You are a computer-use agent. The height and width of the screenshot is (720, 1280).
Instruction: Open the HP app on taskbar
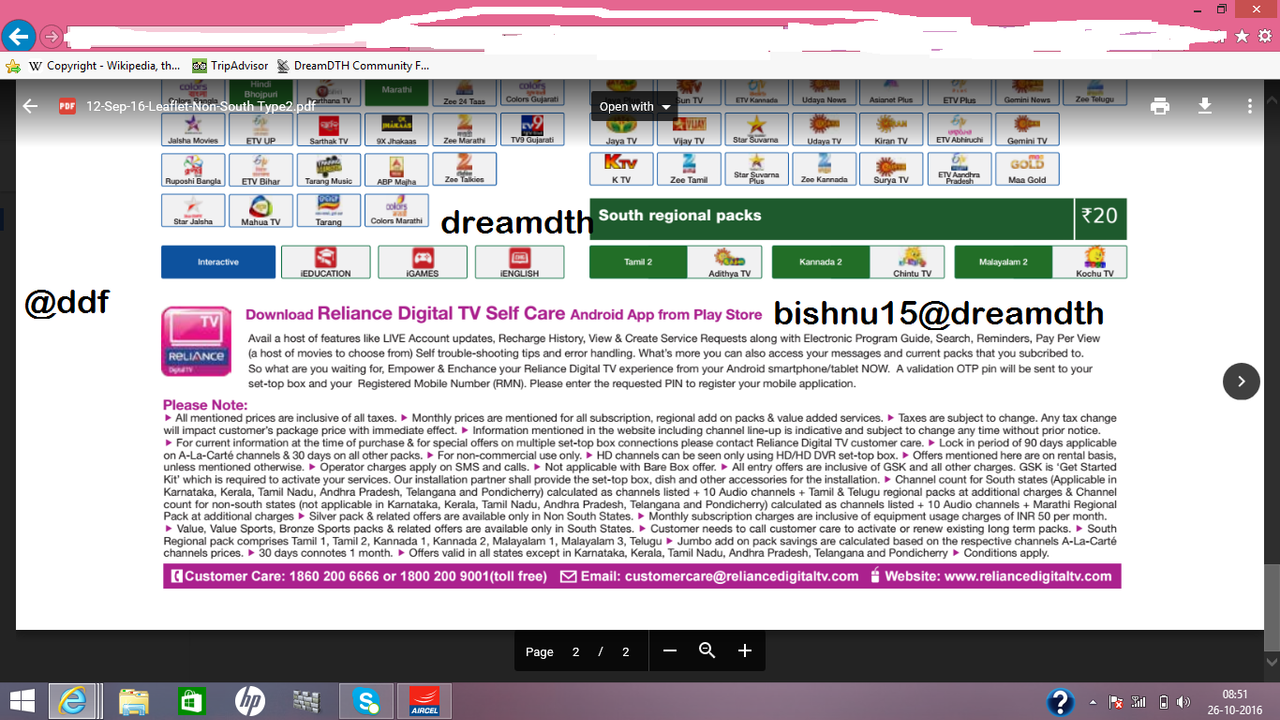pyautogui.click(x=249, y=701)
